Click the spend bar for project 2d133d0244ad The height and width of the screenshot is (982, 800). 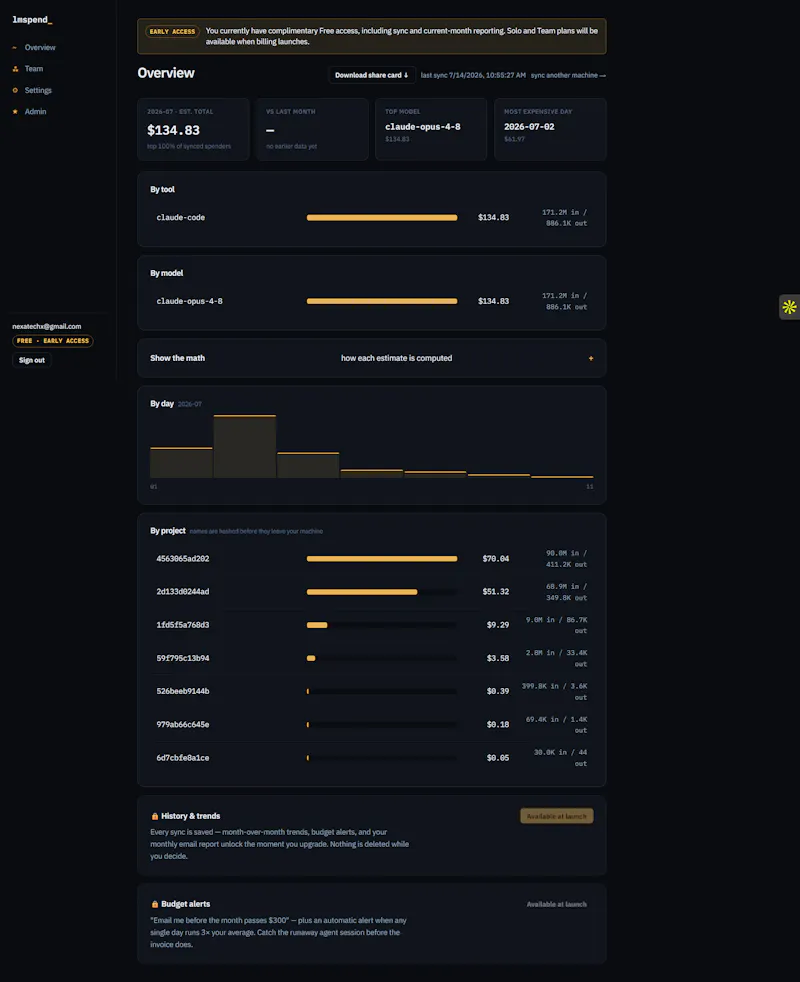[362, 592]
